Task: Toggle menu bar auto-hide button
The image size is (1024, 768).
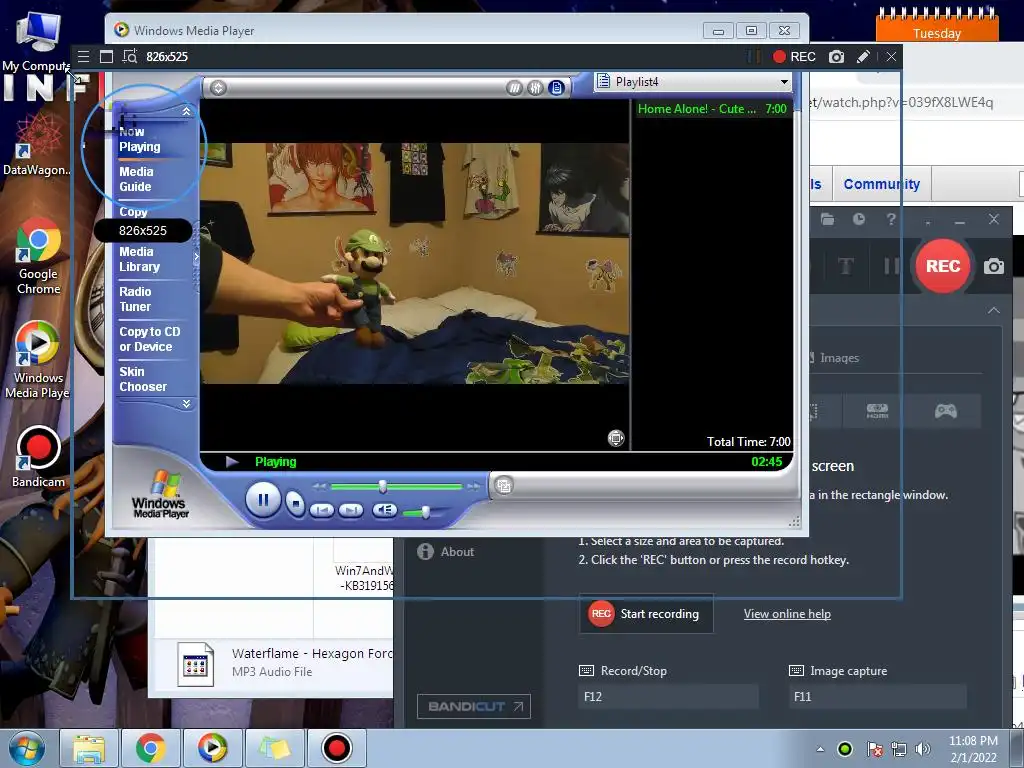Action: coord(218,88)
